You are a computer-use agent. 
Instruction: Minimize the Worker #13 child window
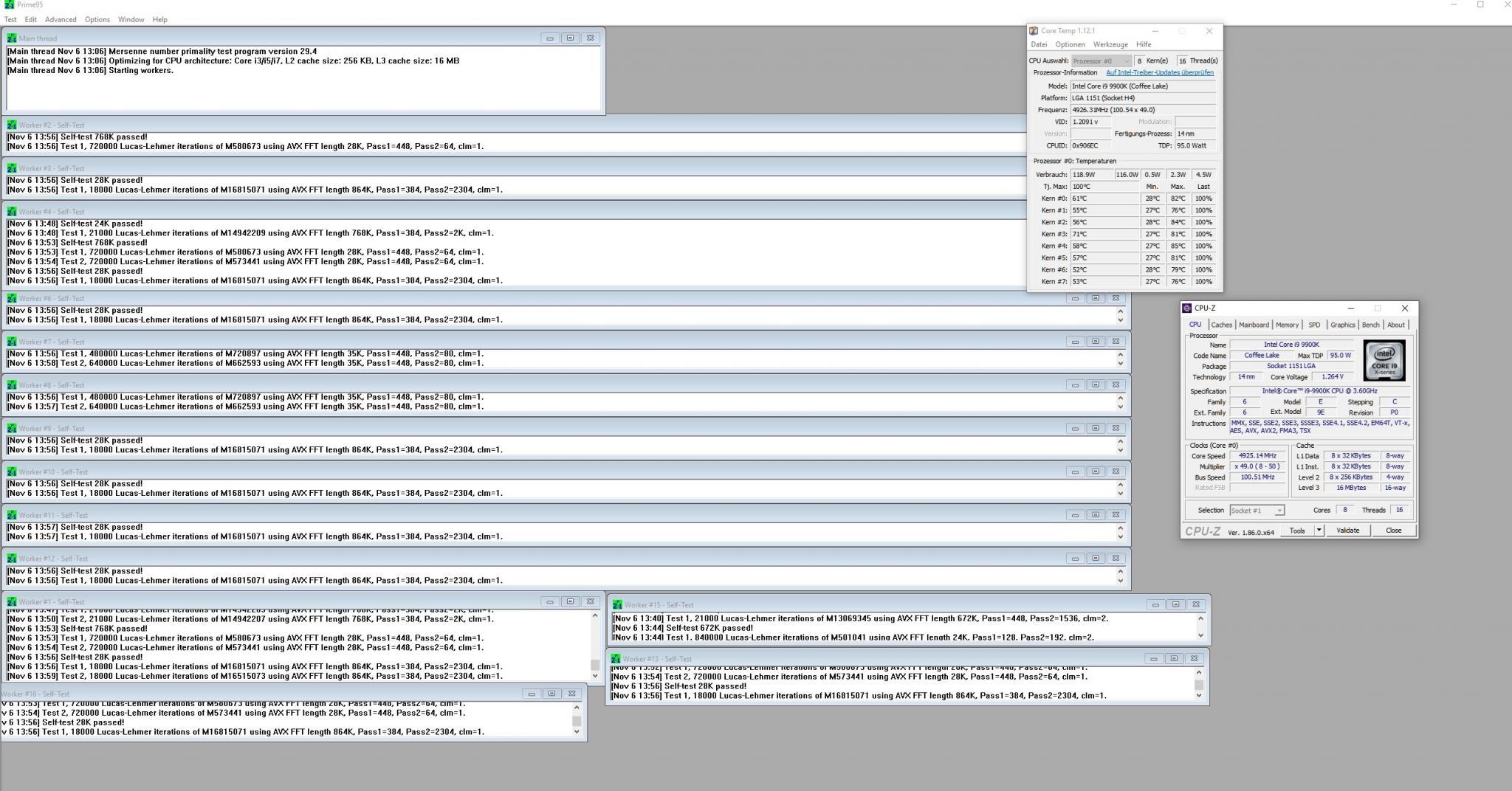pos(1154,658)
